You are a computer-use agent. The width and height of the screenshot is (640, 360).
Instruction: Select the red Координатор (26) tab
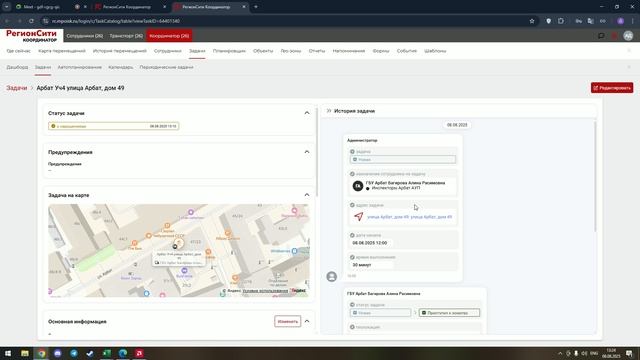[169, 36]
